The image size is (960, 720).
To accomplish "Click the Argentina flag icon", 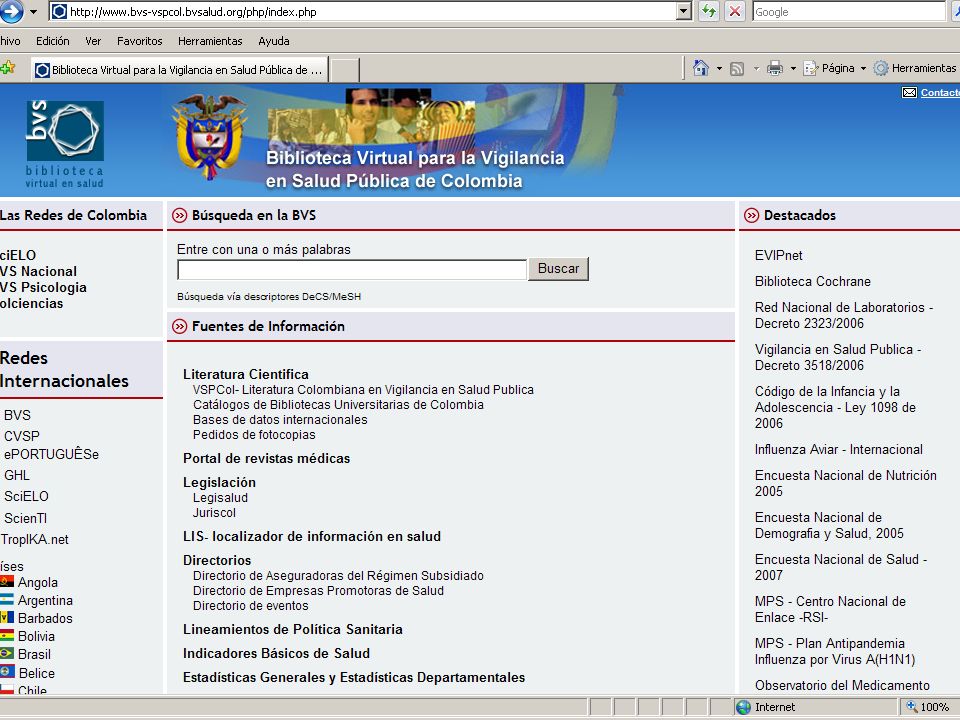I will tap(7, 599).
